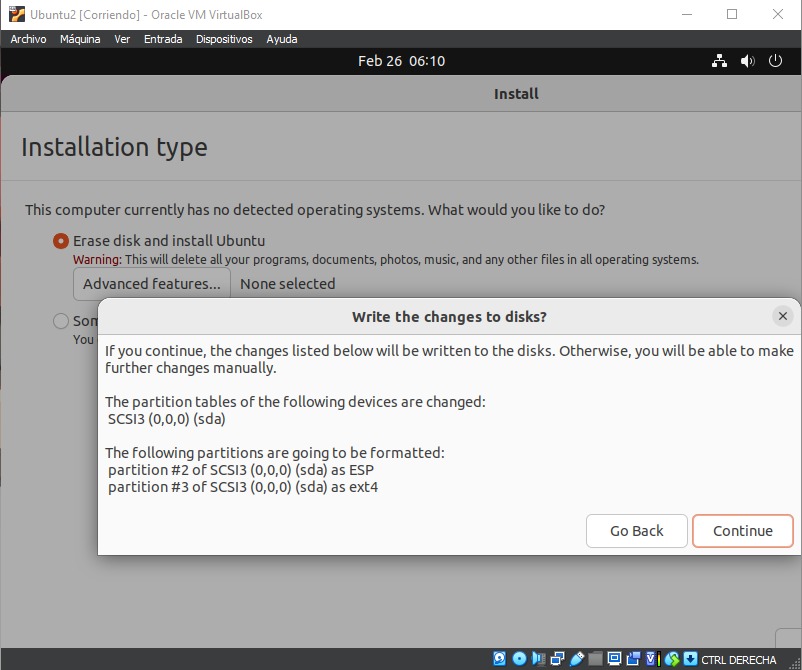Click the shared folders status icon
This screenshot has height=670, width=802.
click(x=596, y=659)
